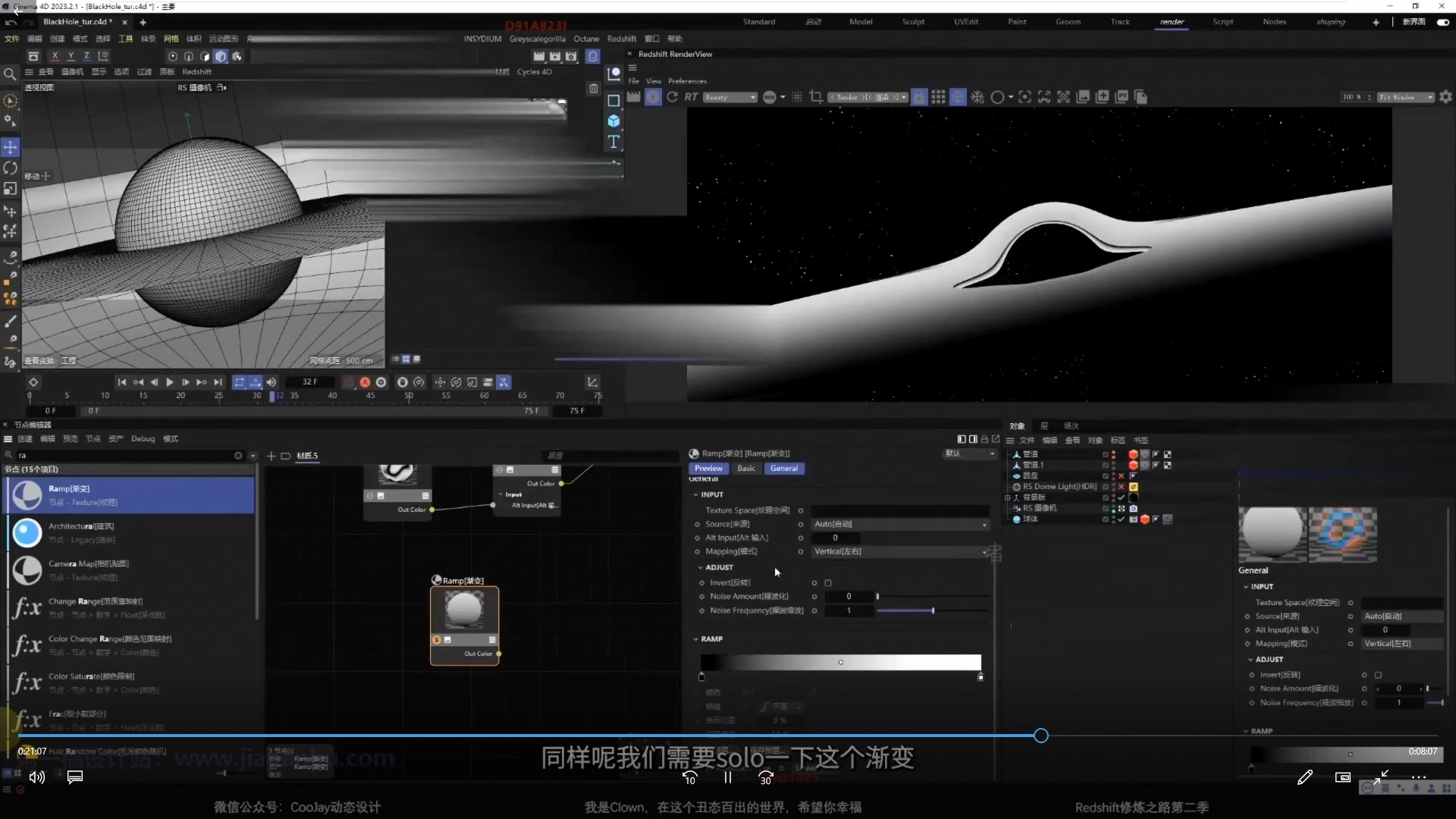Click the Ramp gradient bar midpoint knot
Viewport: 1456px width, 819px height.
(840, 663)
